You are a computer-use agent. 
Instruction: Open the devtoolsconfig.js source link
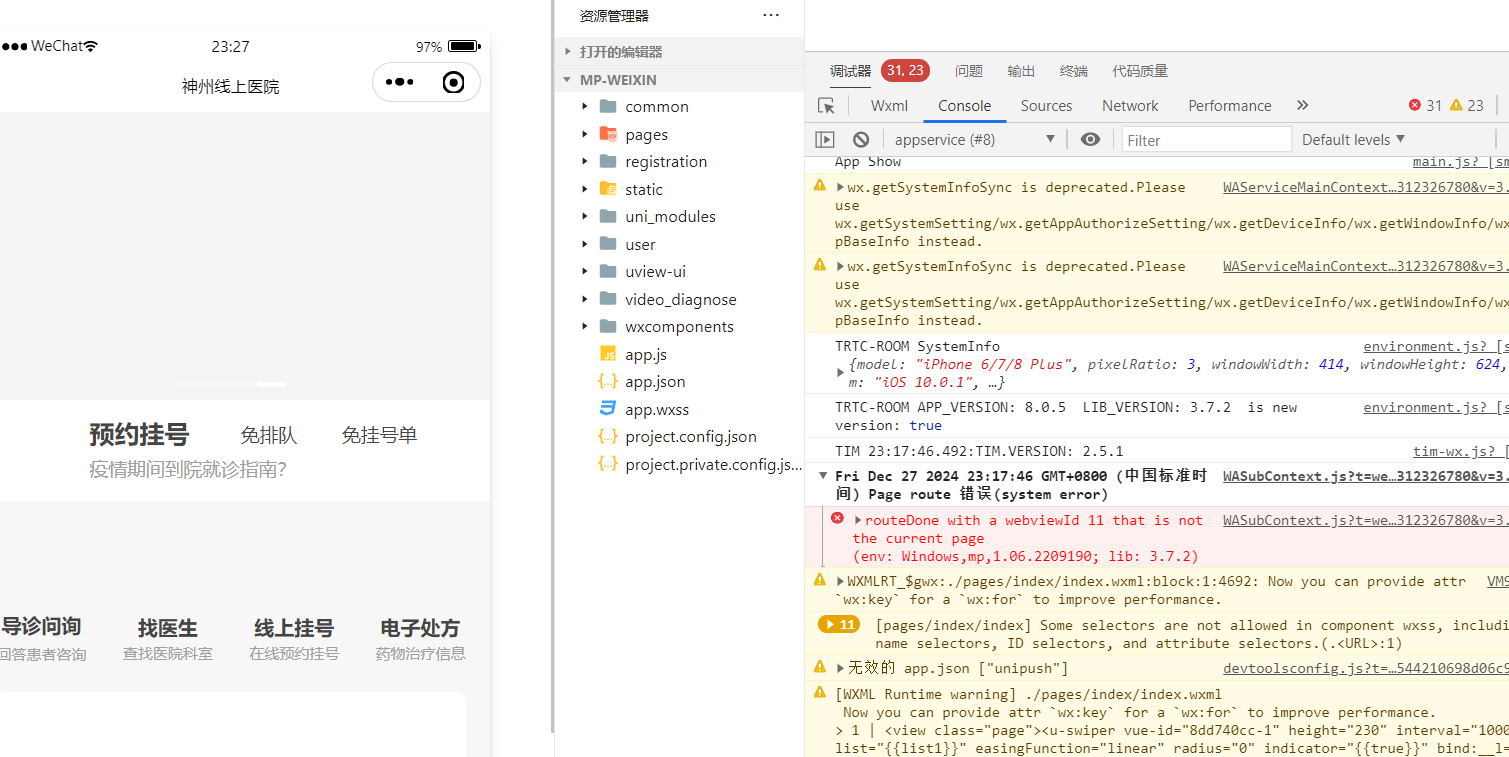[x=1366, y=668]
